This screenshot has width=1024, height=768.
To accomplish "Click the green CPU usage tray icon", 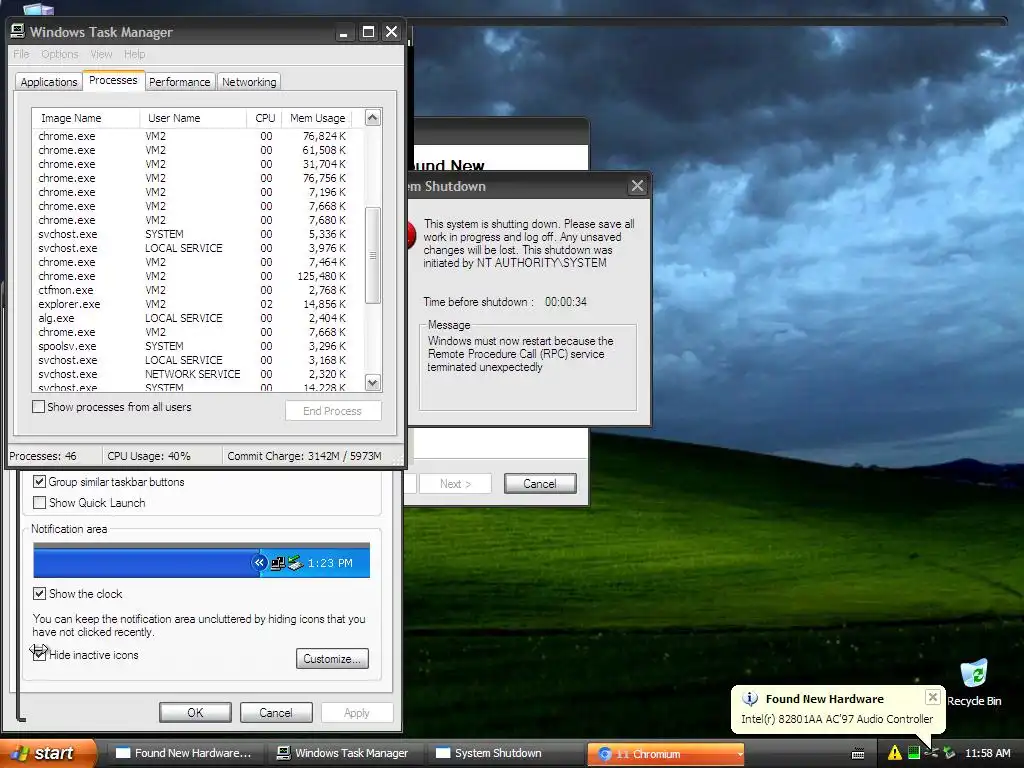I will pos(914,753).
